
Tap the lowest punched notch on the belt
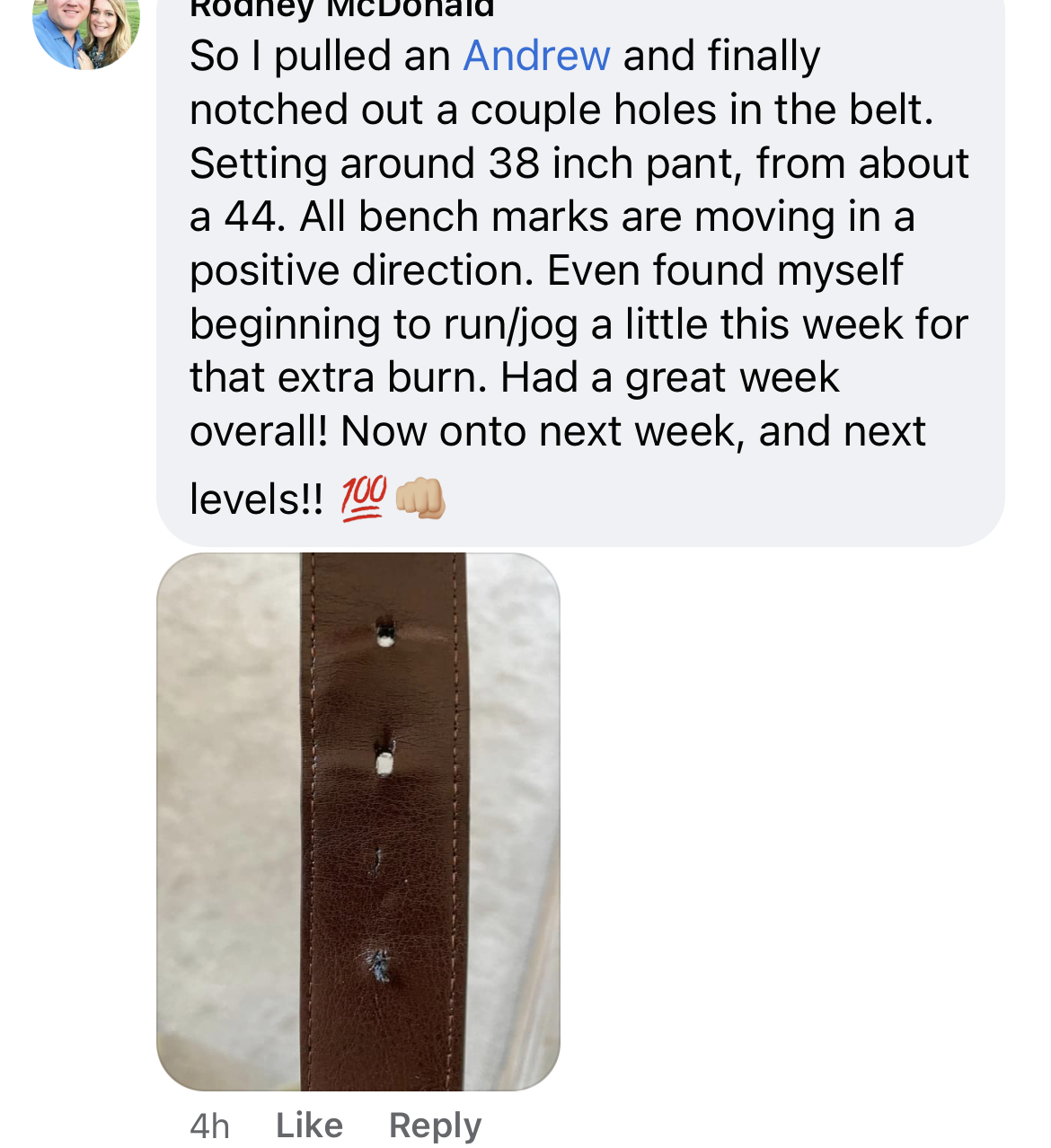tap(379, 967)
